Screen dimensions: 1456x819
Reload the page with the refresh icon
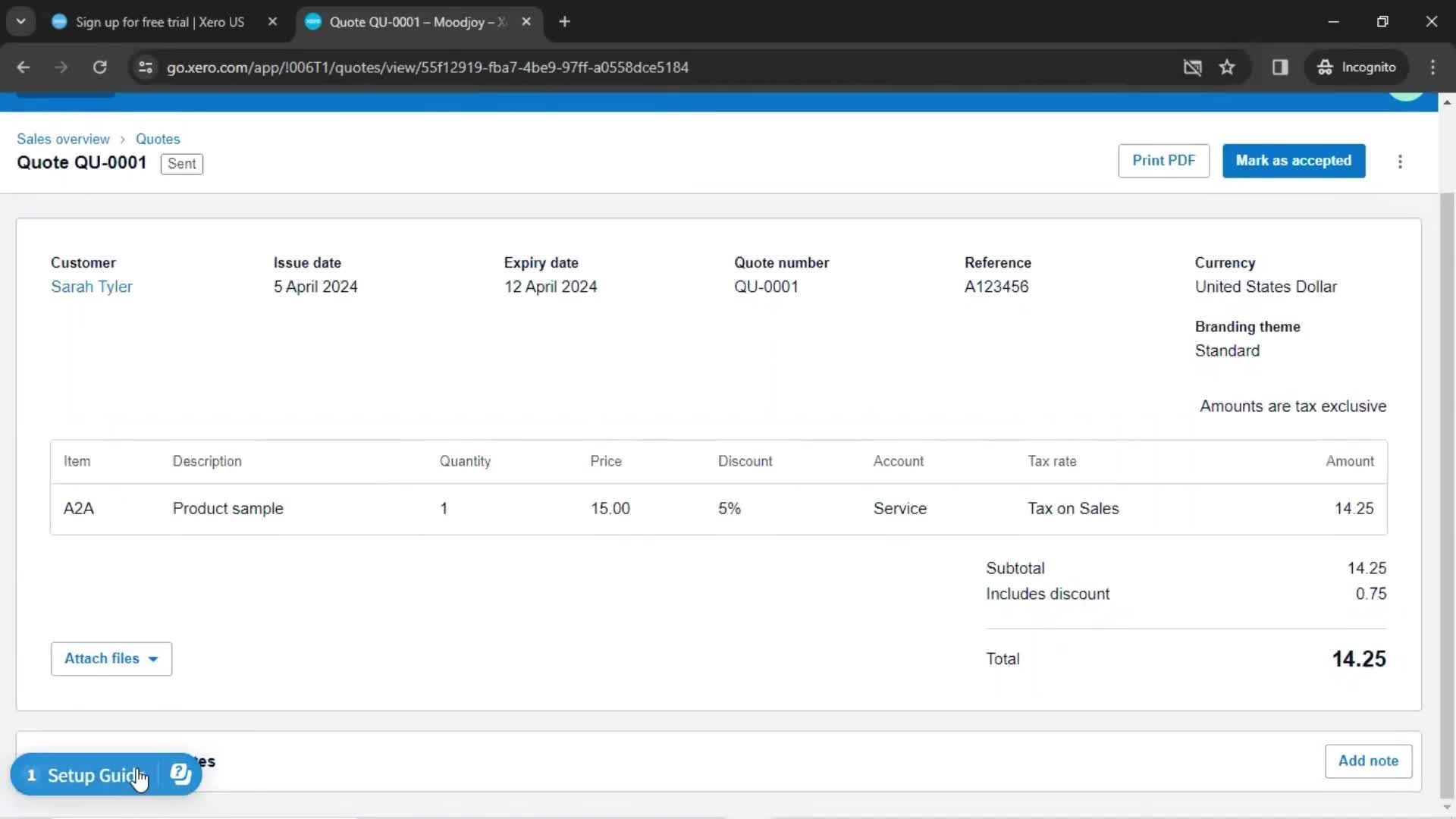pyautogui.click(x=99, y=67)
